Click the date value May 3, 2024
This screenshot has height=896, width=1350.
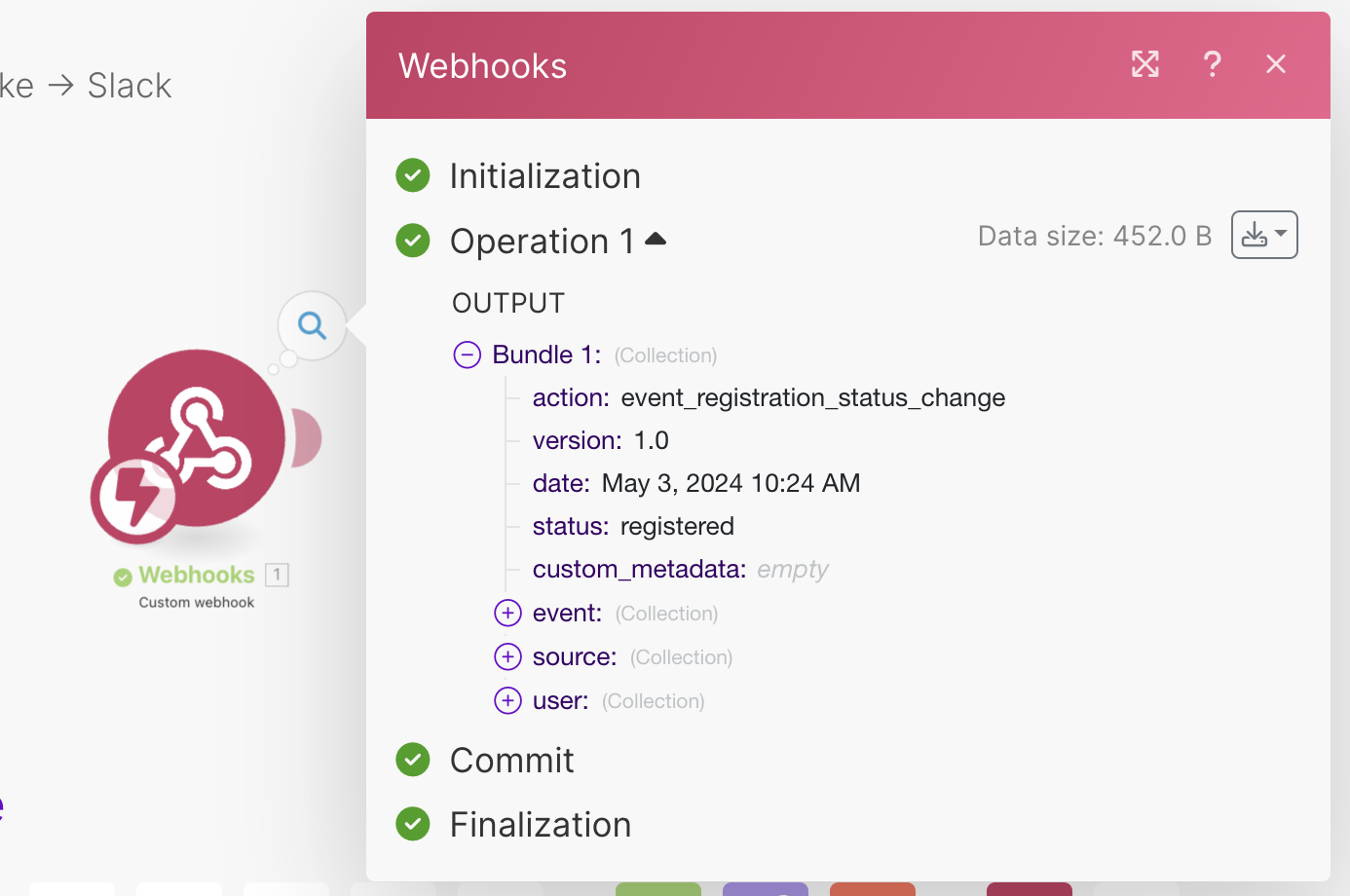click(731, 483)
